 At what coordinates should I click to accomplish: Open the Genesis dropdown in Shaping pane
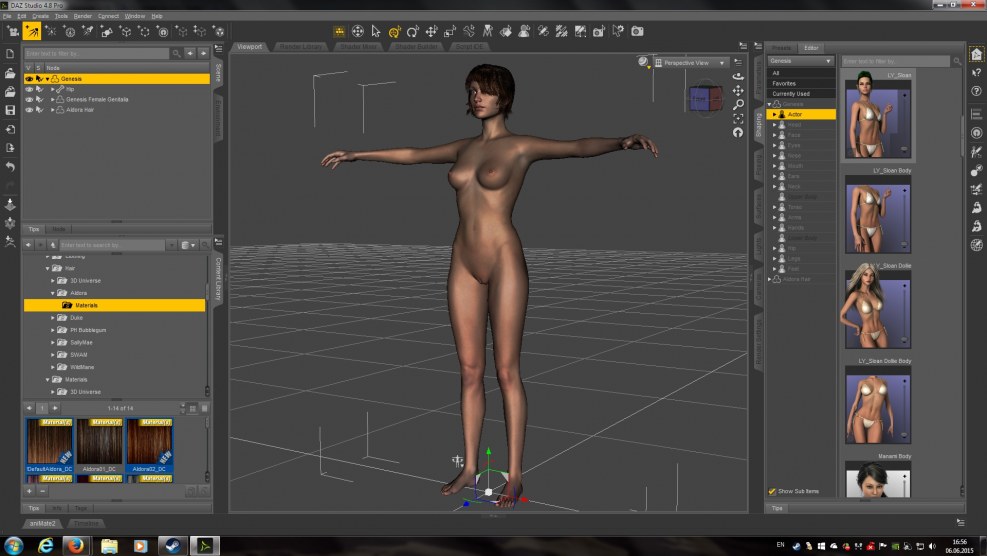tap(800, 61)
